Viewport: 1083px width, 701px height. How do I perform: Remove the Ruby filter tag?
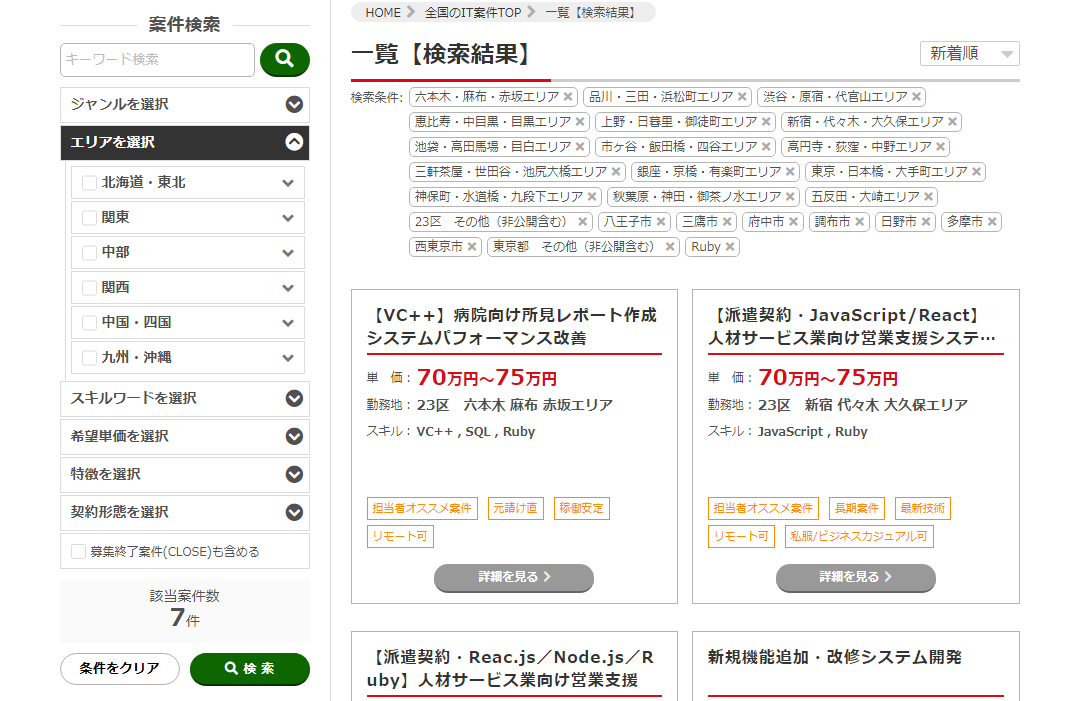coord(730,247)
